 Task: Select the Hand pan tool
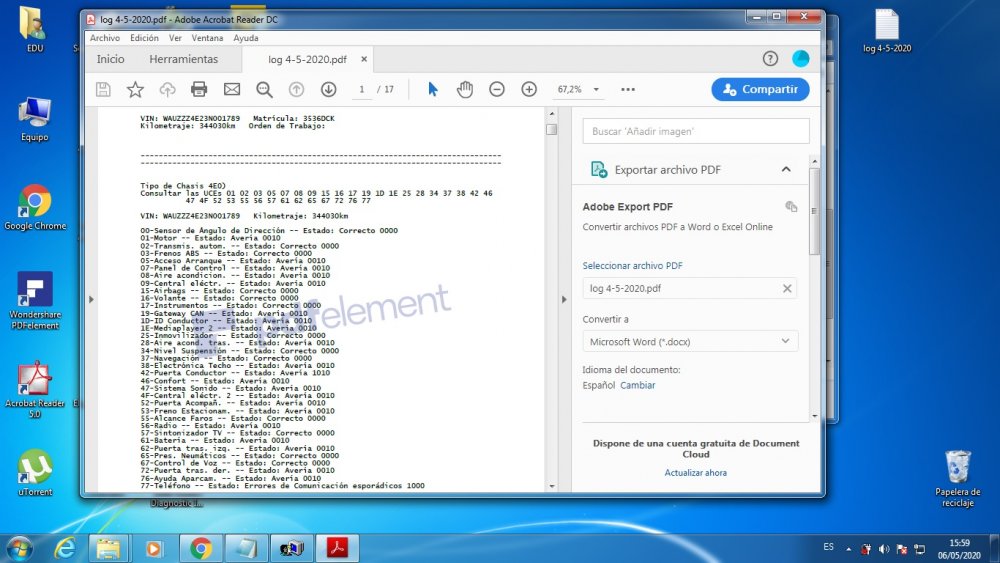pyautogui.click(x=465, y=90)
